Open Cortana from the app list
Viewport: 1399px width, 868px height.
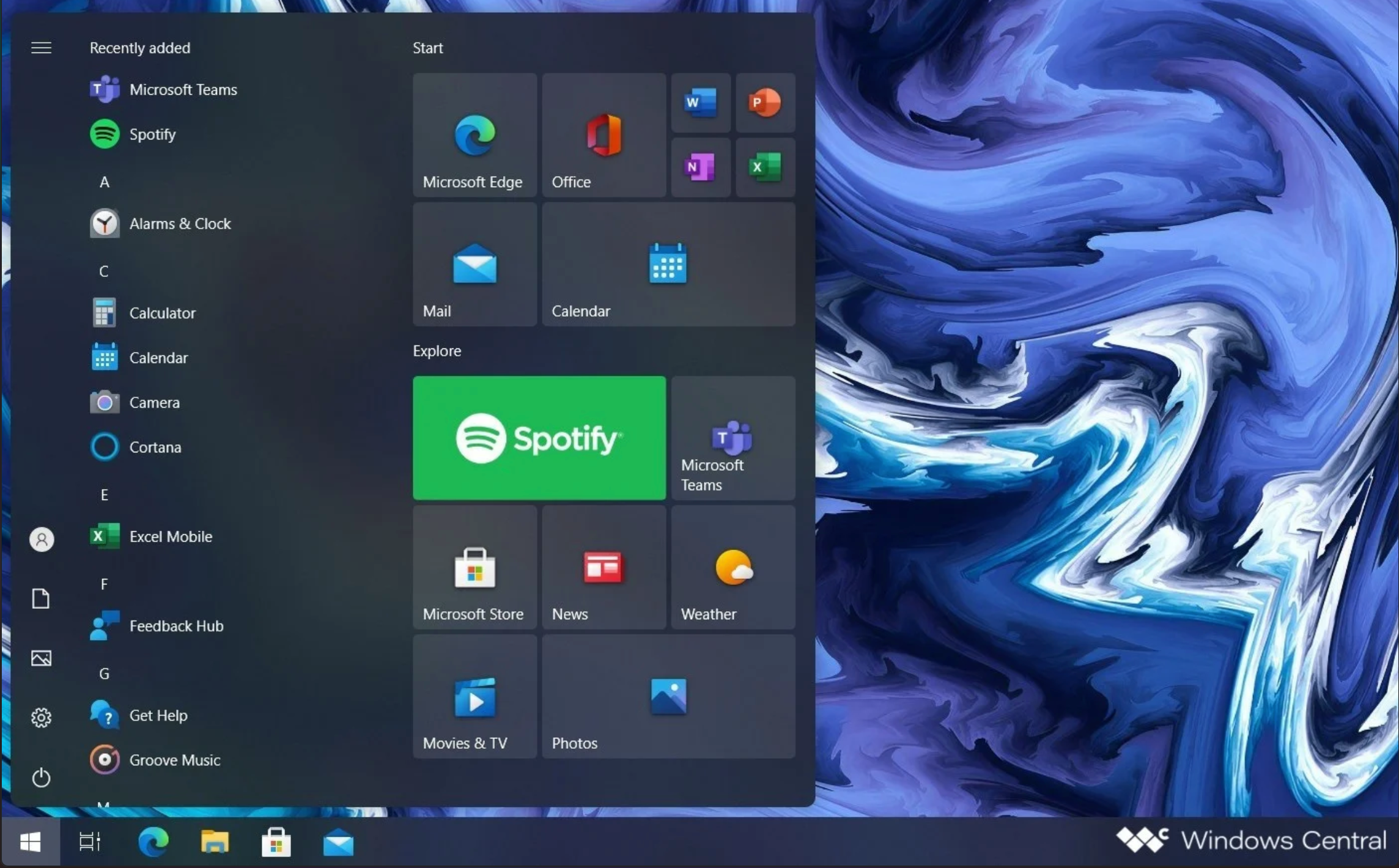[x=155, y=447]
